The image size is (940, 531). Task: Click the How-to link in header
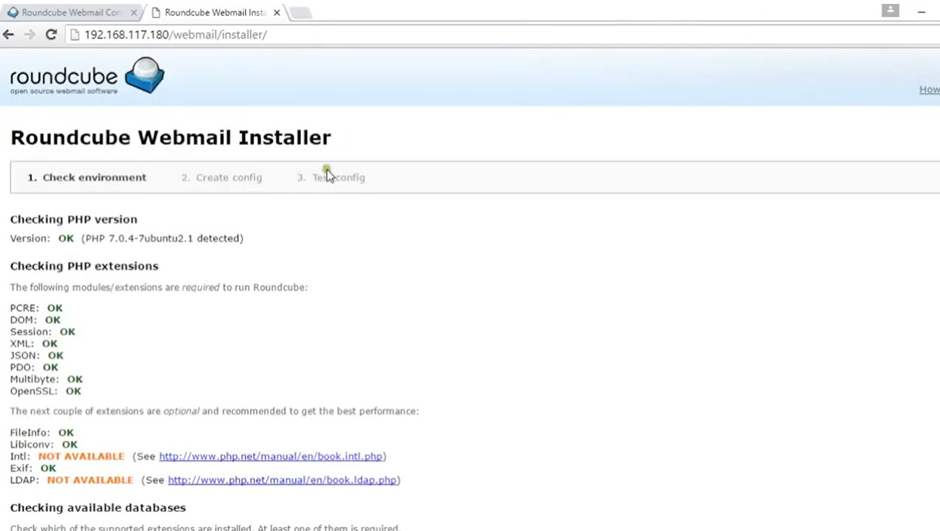(929, 89)
